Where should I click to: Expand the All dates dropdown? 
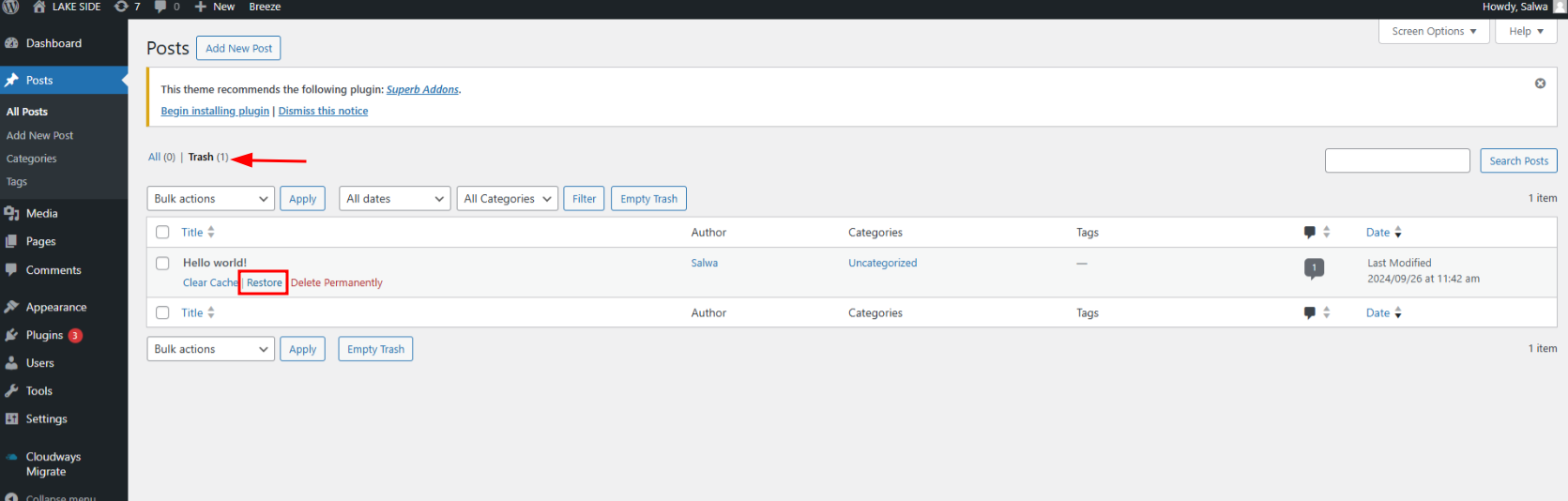(x=395, y=199)
